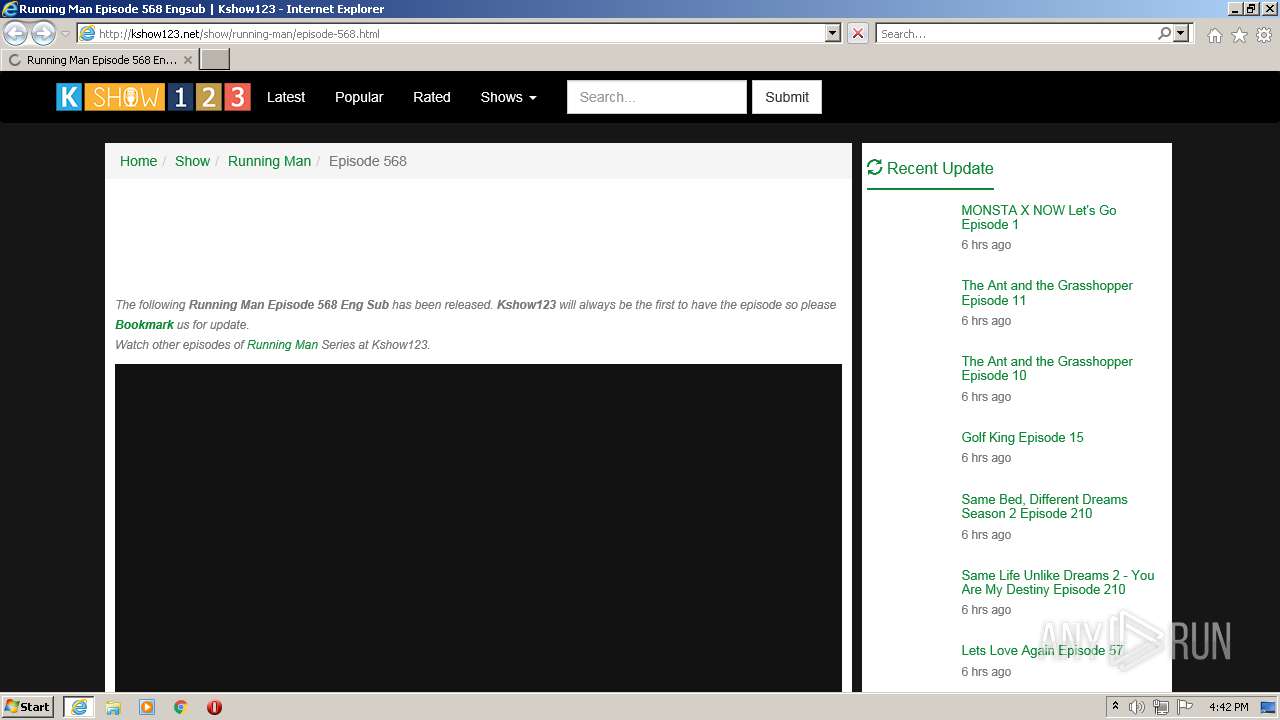Open the Running Man Series link in the description
The width and height of the screenshot is (1280, 720).
pyautogui.click(x=282, y=345)
